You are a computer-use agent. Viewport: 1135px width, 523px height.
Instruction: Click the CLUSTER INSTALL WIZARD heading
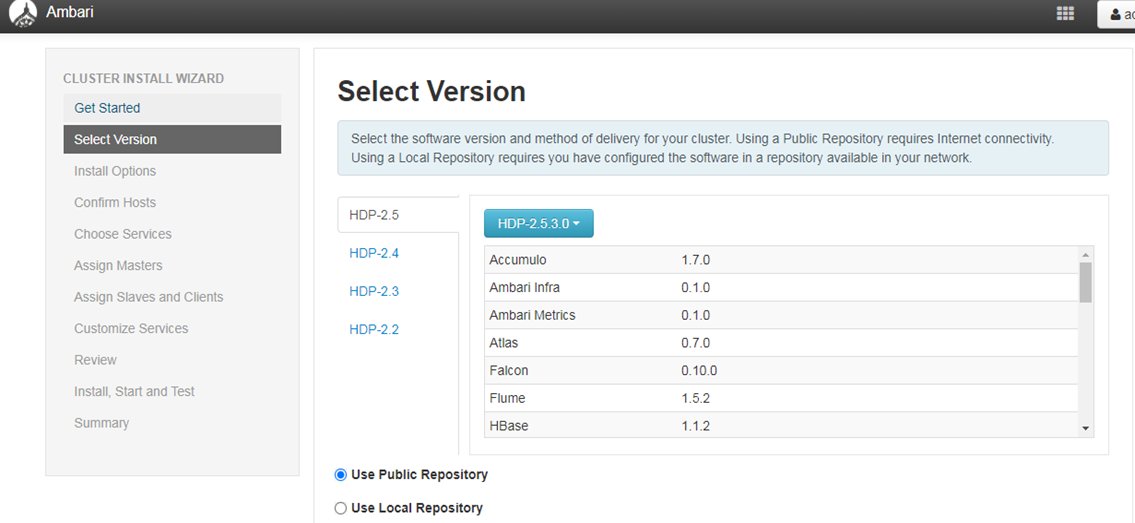(x=143, y=78)
